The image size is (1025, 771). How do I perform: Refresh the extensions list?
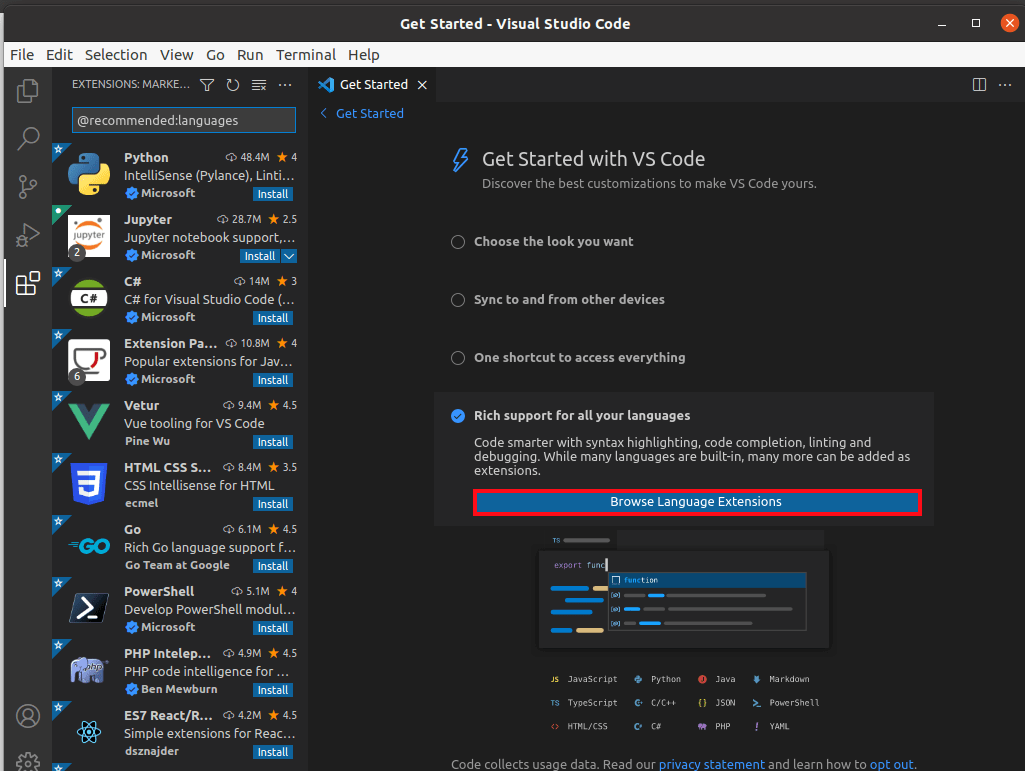(233, 85)
